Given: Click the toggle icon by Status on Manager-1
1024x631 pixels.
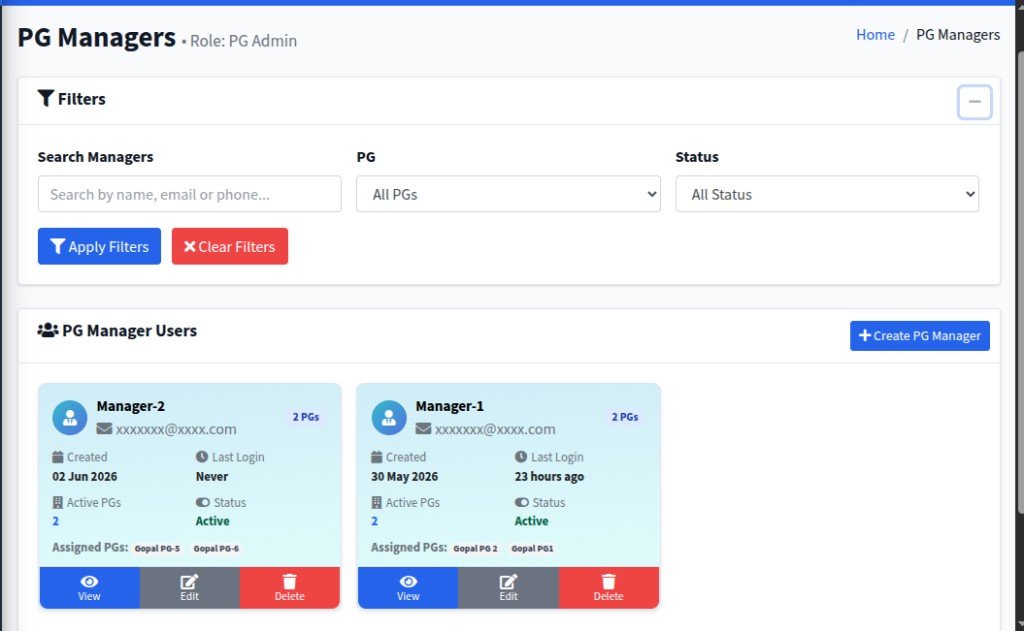Looking at the screenshot, I should tap(522, 502).
